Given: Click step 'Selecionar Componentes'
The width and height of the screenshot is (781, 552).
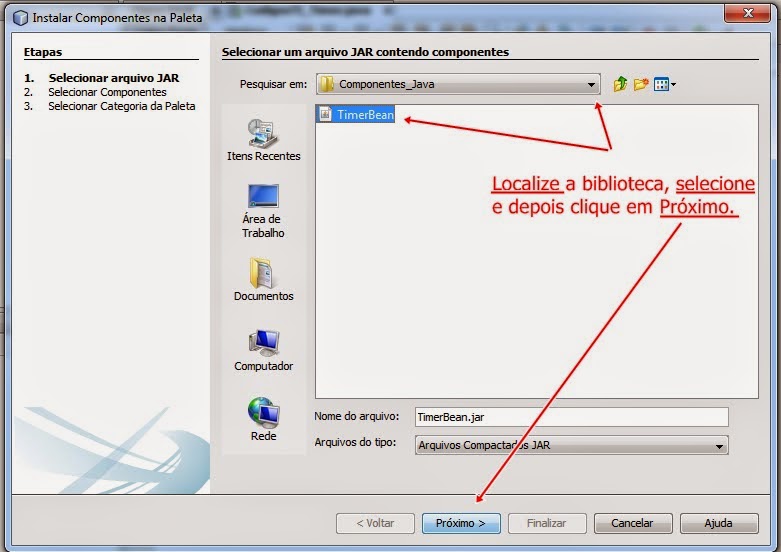Looking at the screenshot, I should click(107, 92).
